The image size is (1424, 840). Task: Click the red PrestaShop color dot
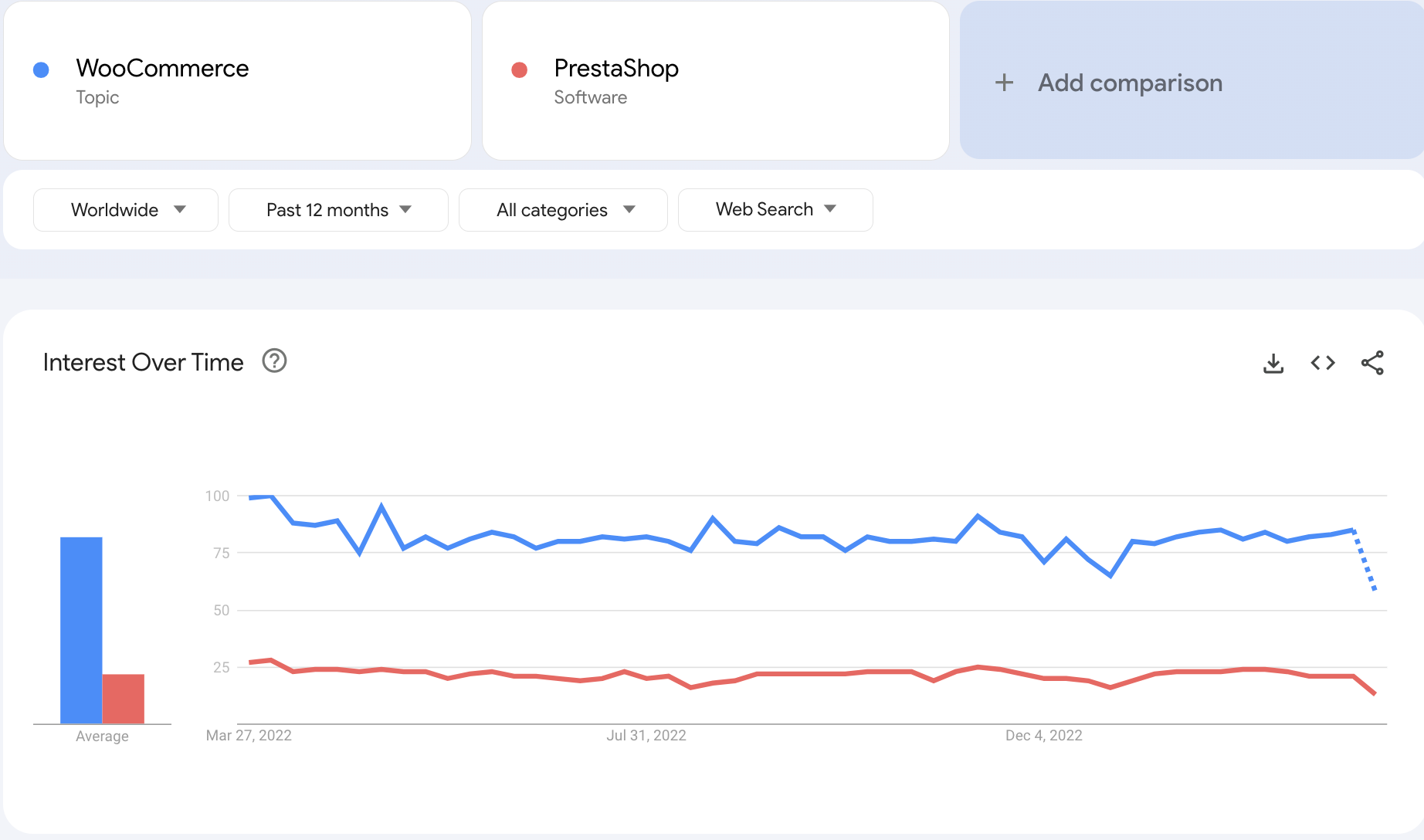[519, 69]
